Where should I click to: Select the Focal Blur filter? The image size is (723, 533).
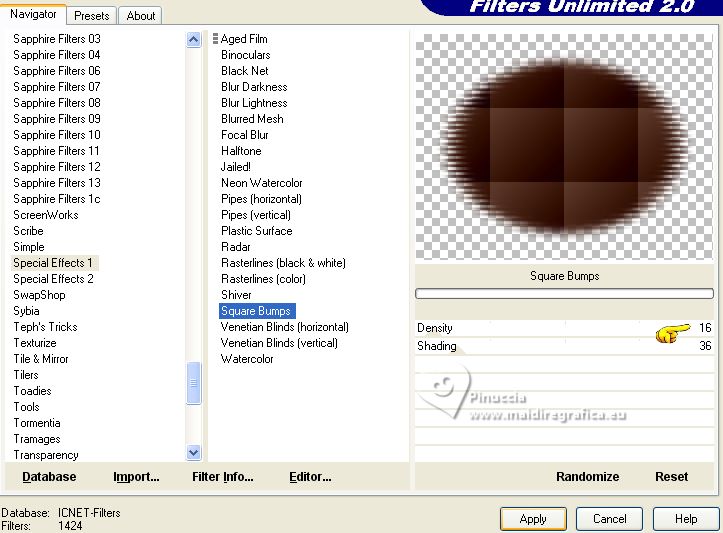click(244, 135)
